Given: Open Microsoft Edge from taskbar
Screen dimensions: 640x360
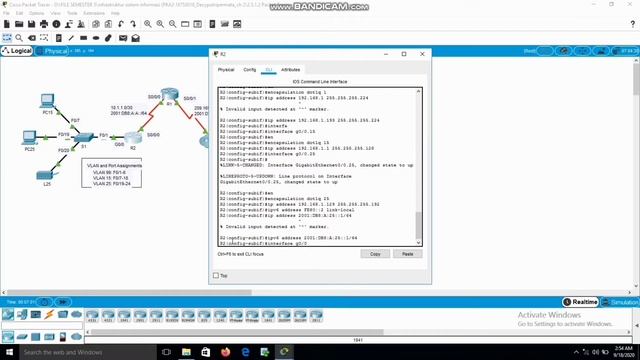Looking at the screenshot, I should 245,352.
